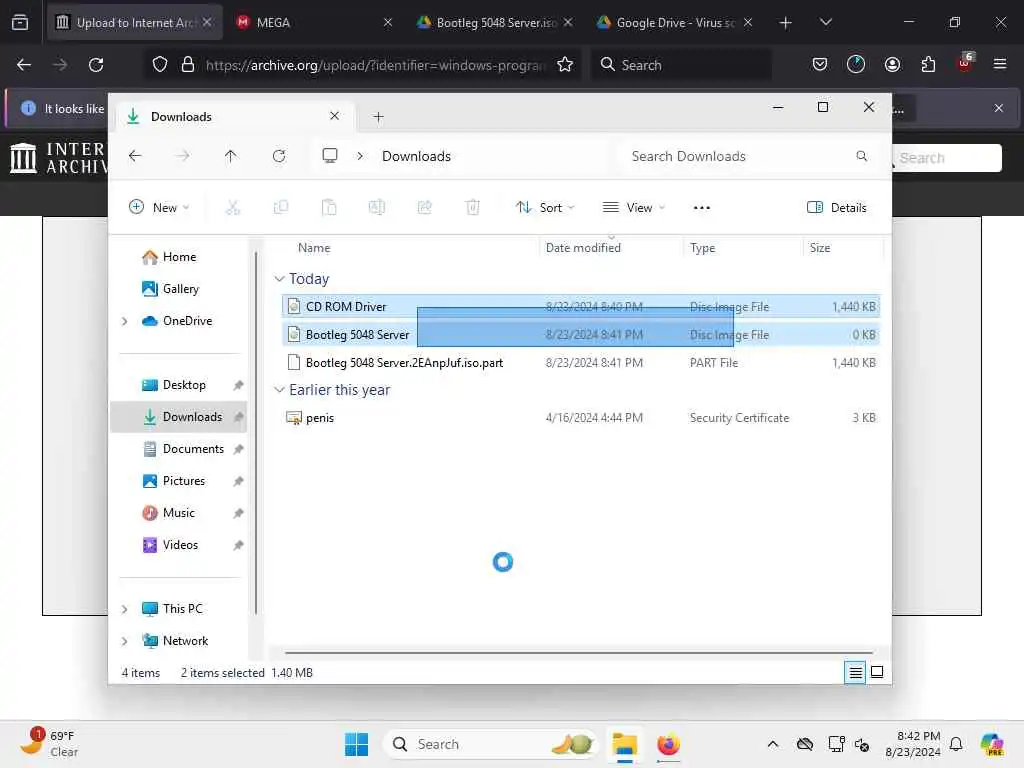Screen dimensions: 1024x768
Task: Click the Share icon in Explorer toolbar
Action: point(424,208)
